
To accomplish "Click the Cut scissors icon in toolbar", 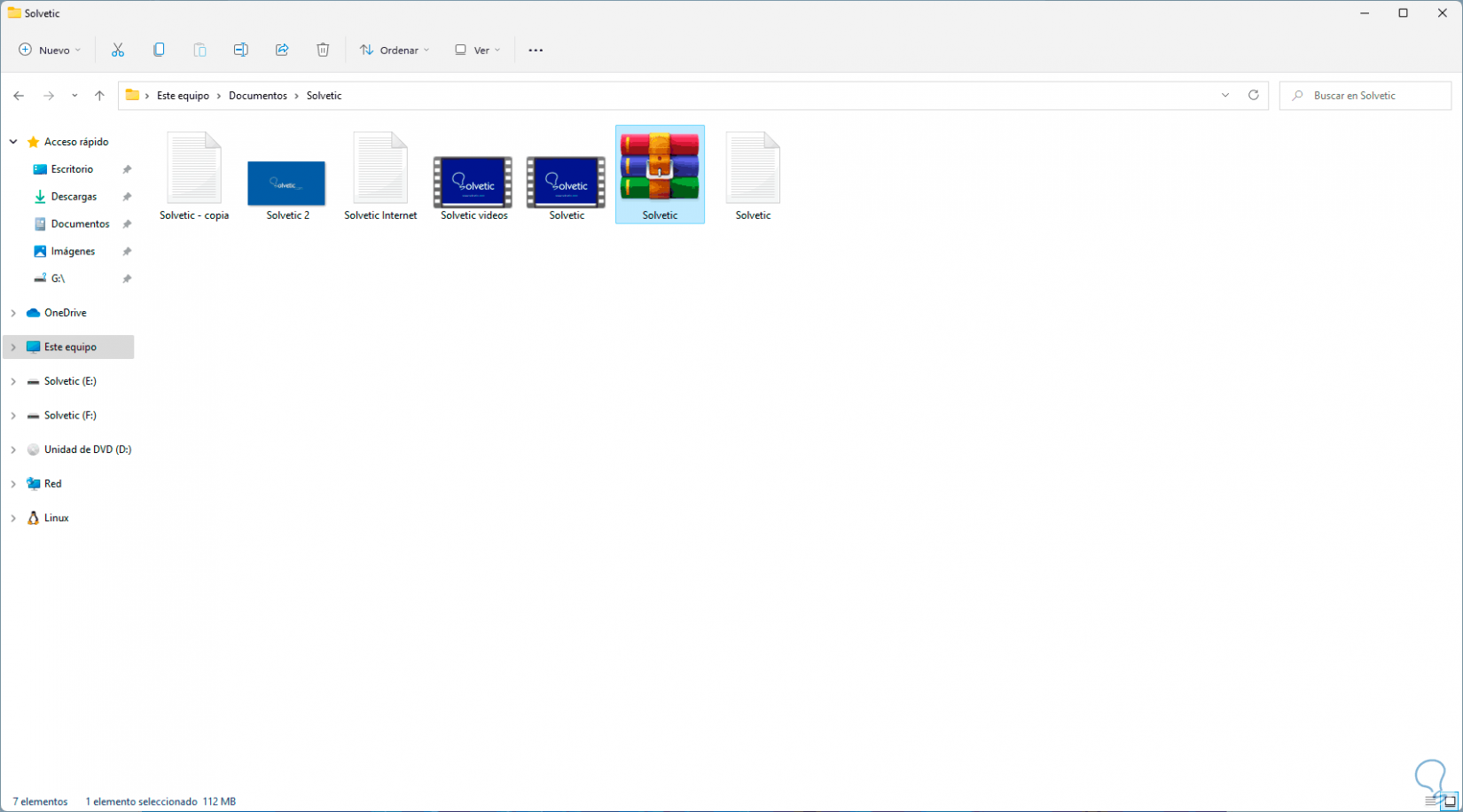I will (118, 50).
